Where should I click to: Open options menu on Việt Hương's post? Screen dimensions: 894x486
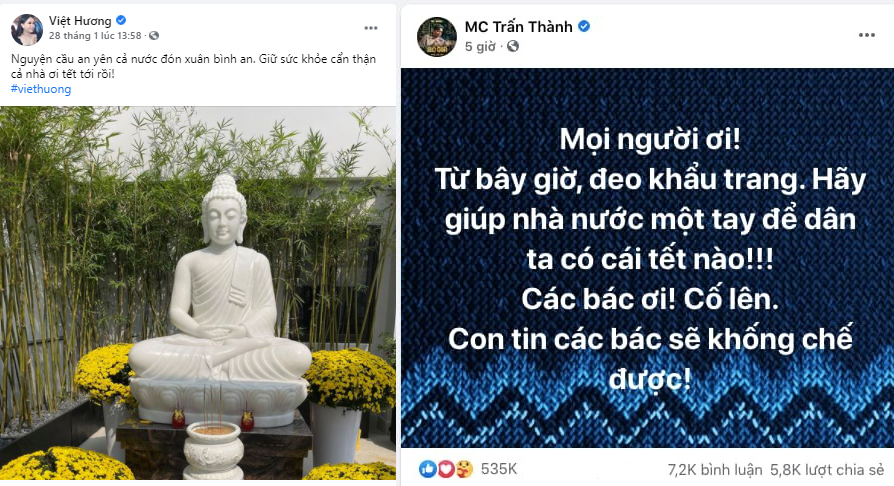click(371, 28)
